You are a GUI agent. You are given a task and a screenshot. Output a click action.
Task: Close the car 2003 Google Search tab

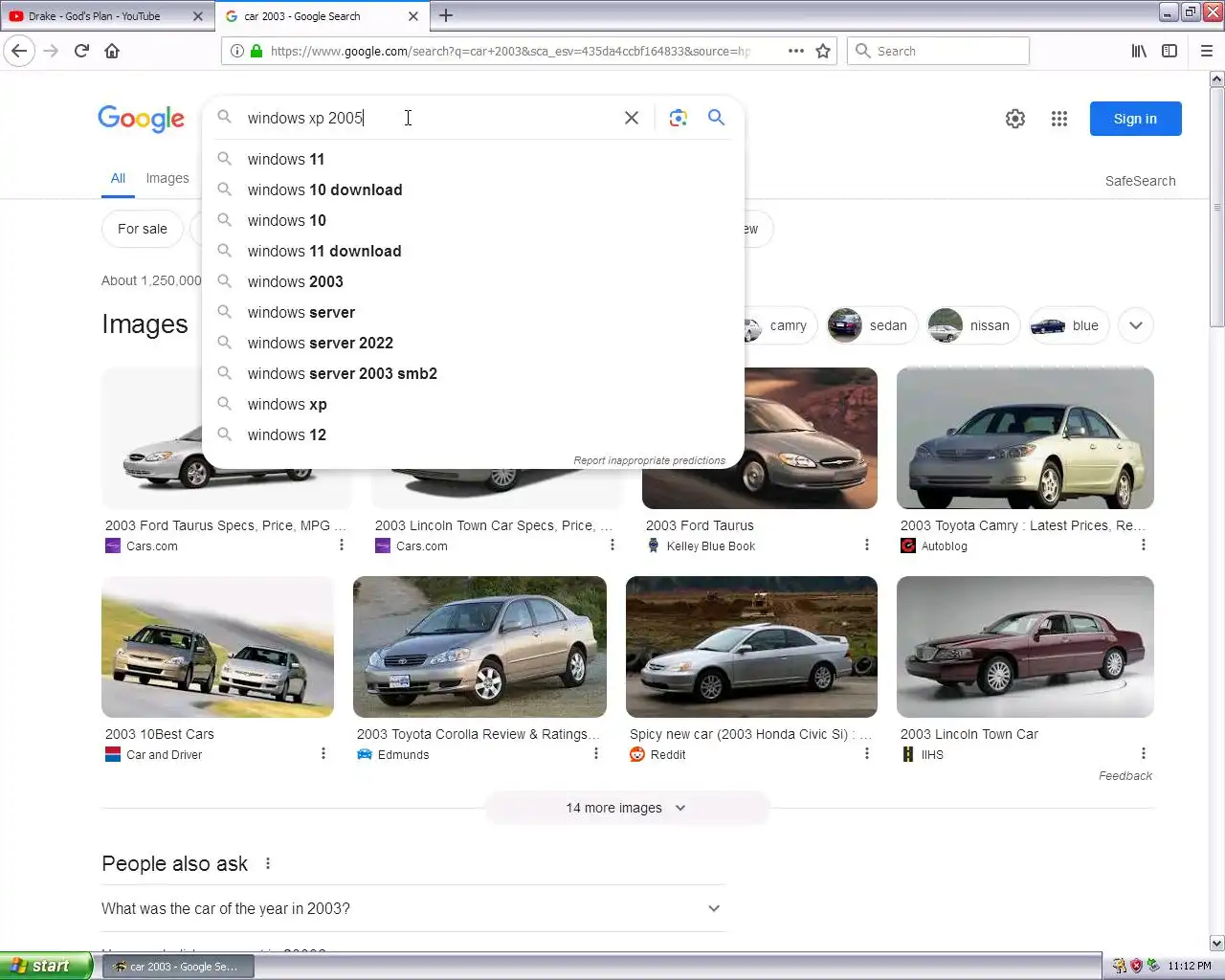[x=413, y=16]
